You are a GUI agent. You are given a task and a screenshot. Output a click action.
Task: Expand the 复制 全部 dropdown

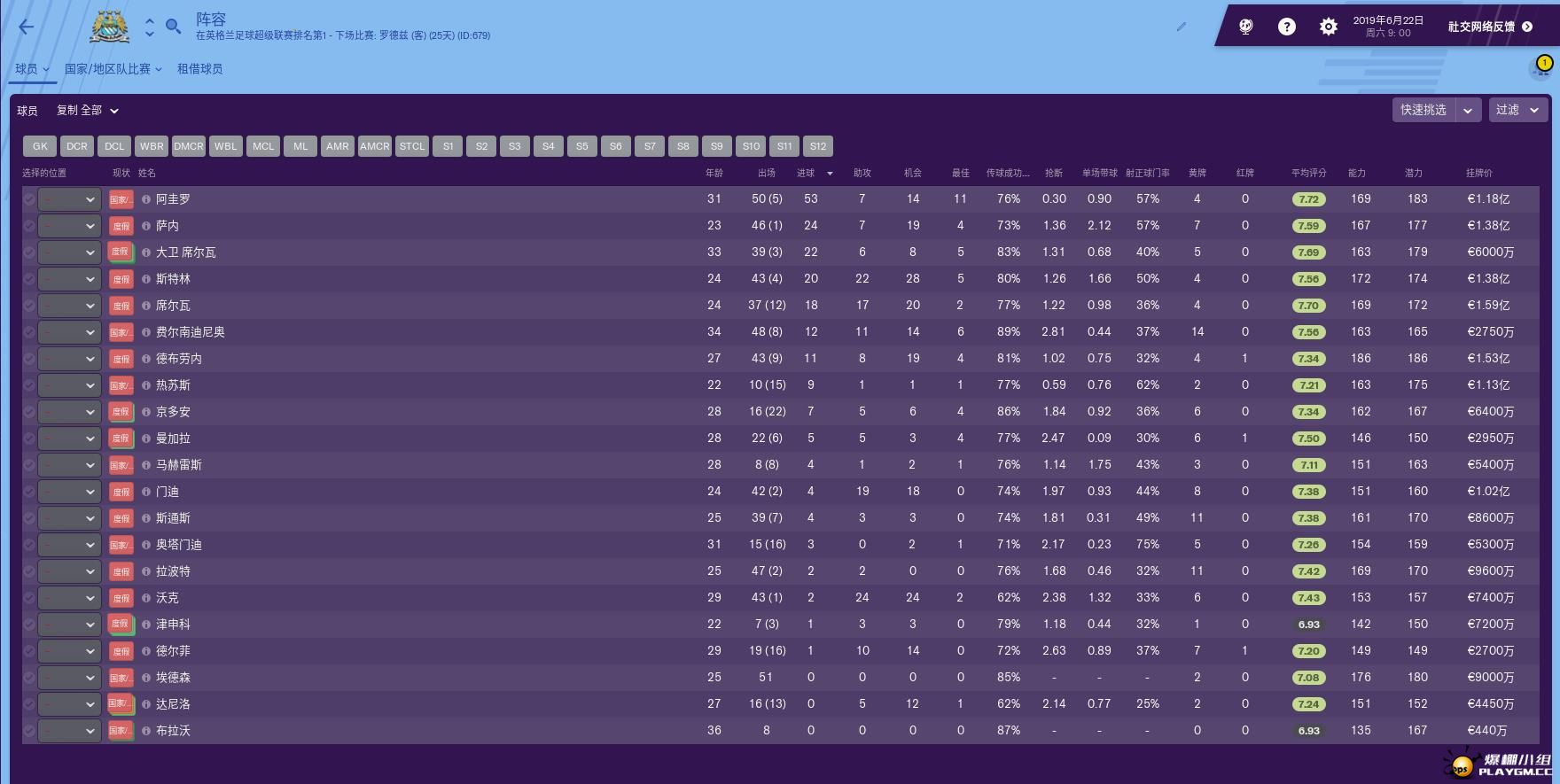(87, 111)
